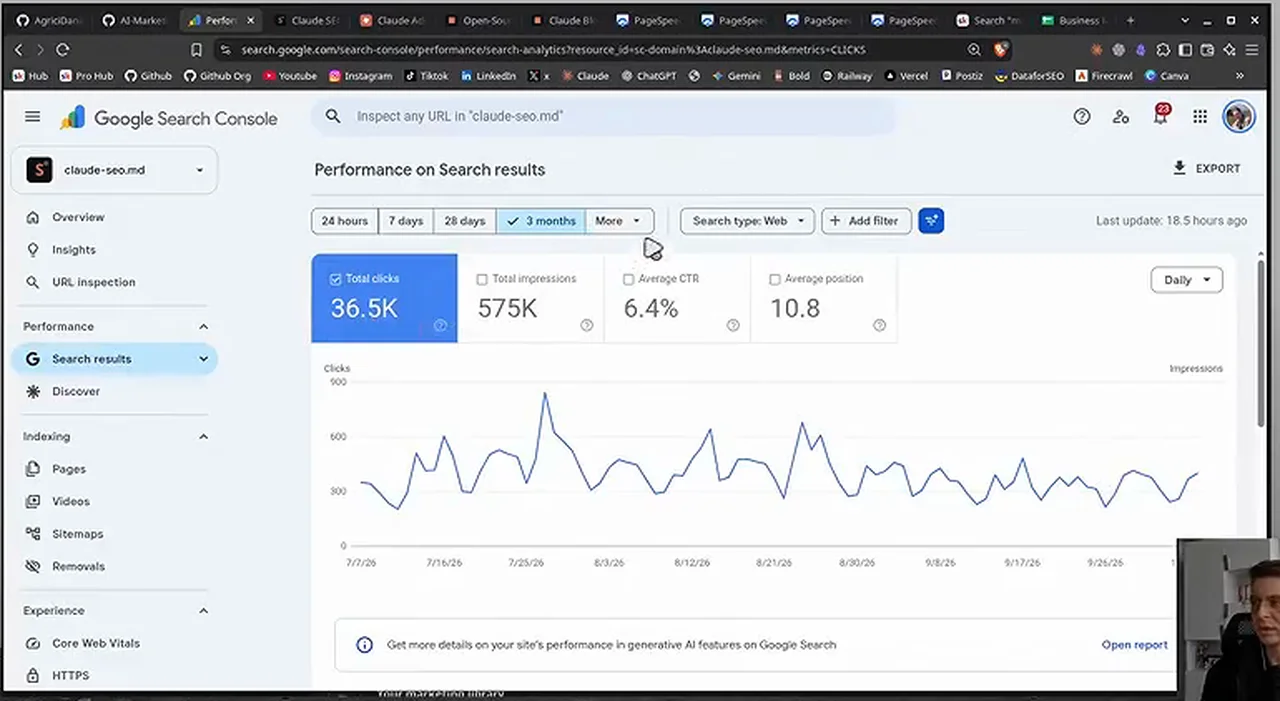Click the Open report link
Image resolution: width=1280 pixels, height=701 pixels.
pyautogui.click(x=1134, y=645)
